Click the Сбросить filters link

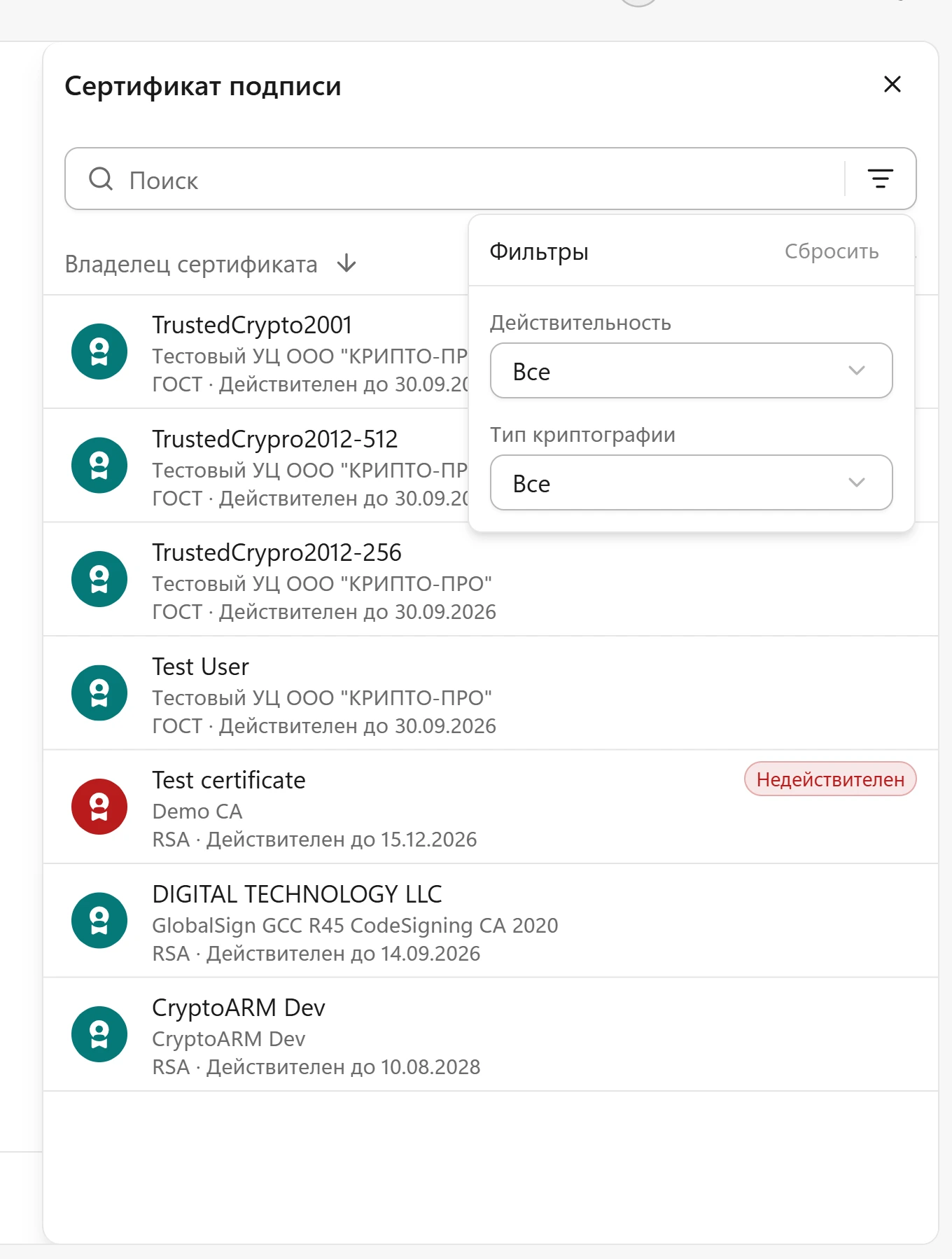point(832,251)
